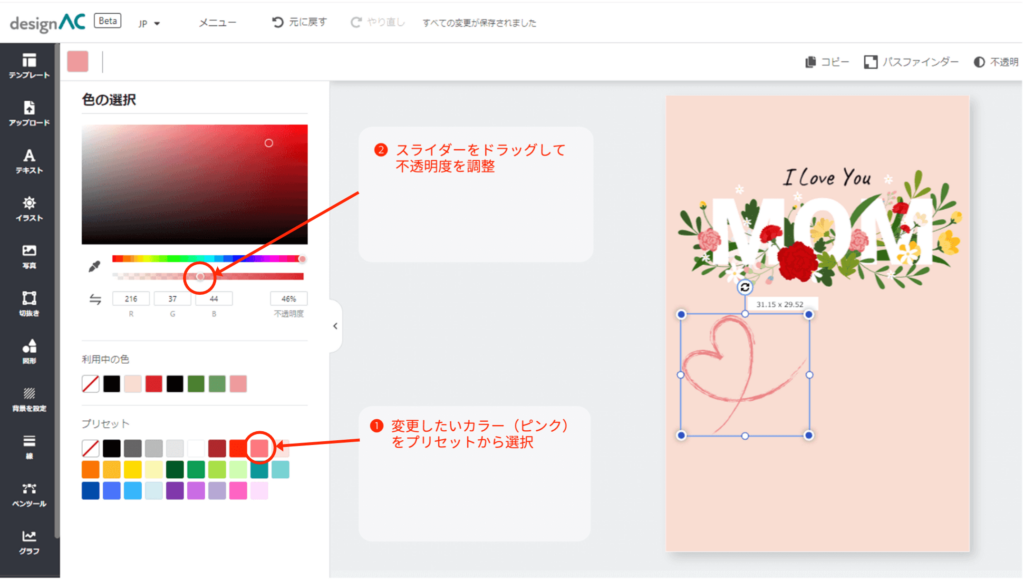
Task: Select the dark red preset swatch
Action: click(217, 448)
